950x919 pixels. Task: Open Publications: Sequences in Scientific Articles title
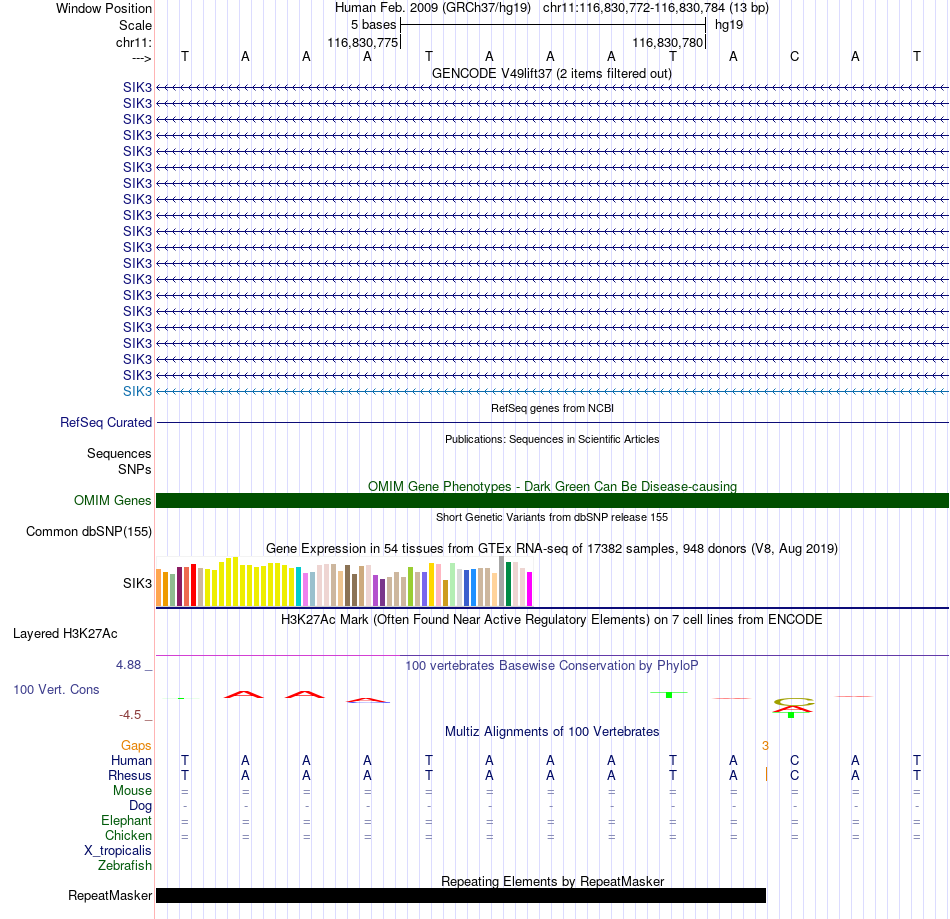(x=552, y=439)
